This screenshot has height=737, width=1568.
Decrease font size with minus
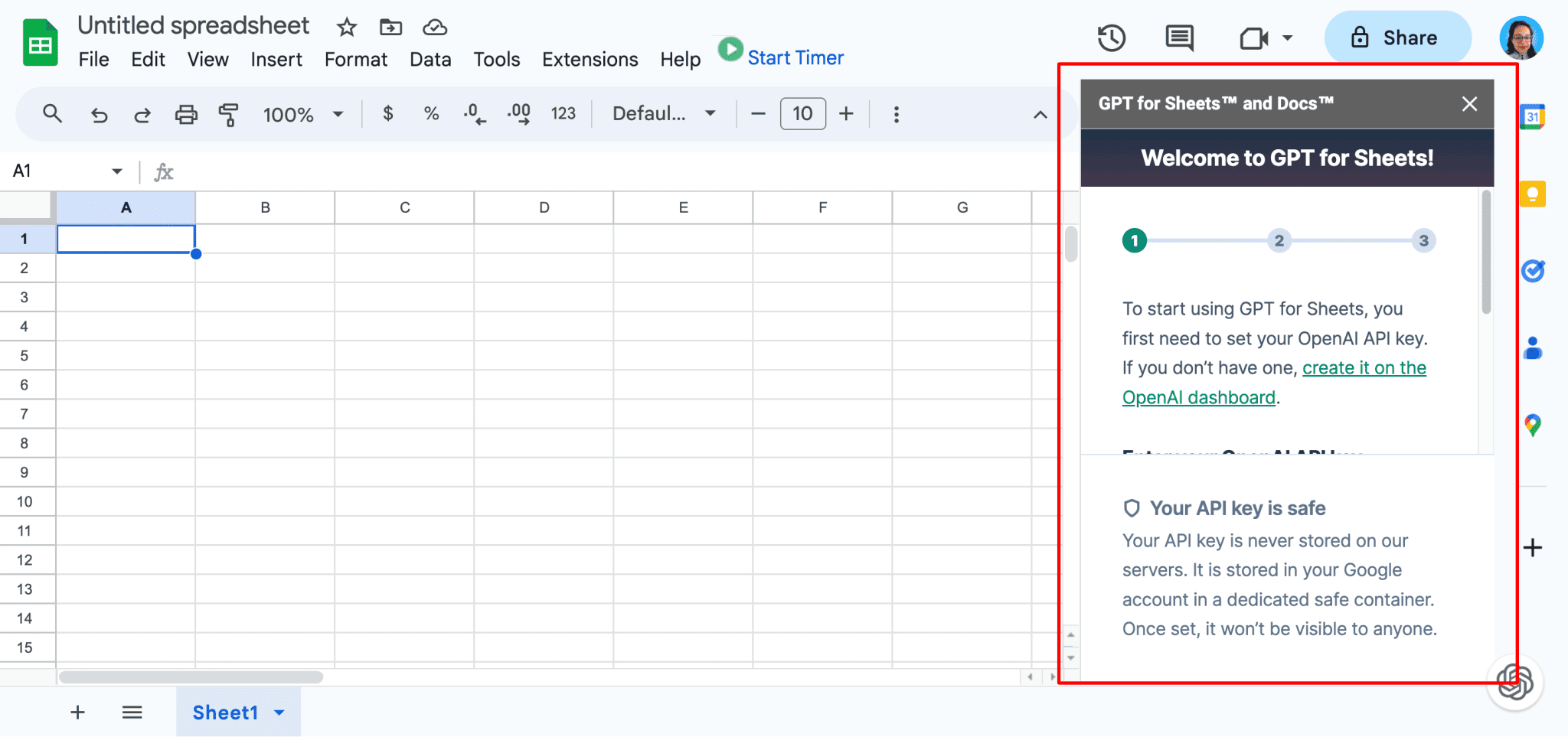coord(758,114)
